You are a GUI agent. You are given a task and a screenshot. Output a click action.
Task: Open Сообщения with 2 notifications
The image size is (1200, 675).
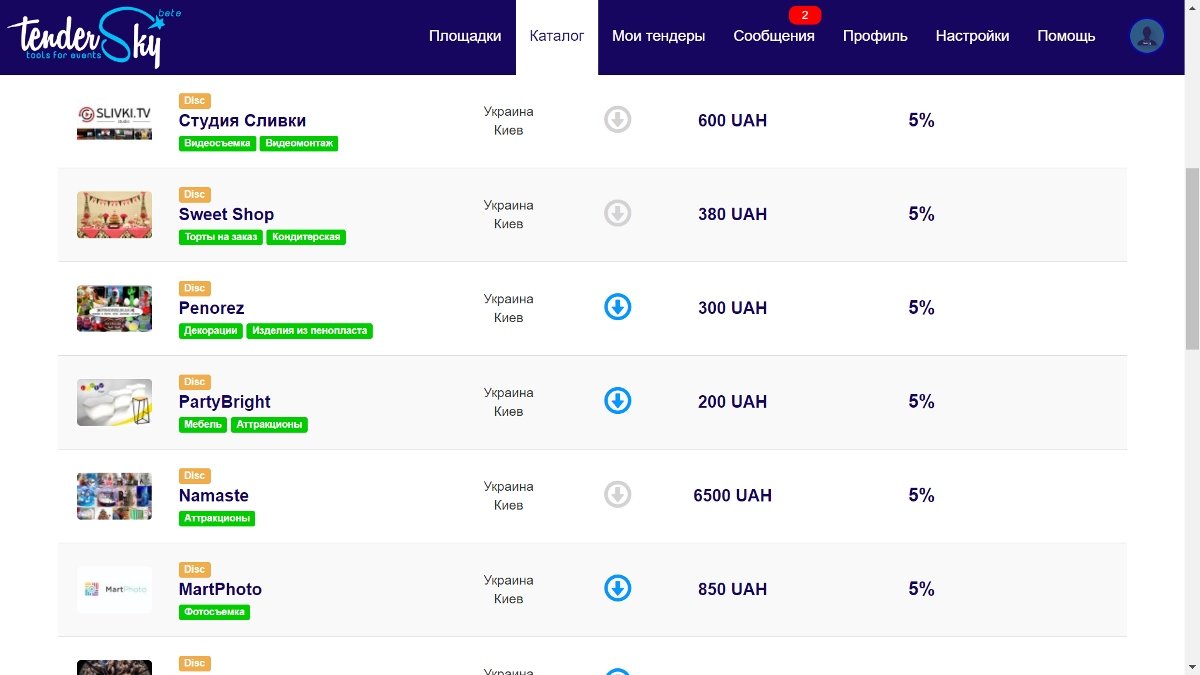pyautogui.click(x=773, y=36)
